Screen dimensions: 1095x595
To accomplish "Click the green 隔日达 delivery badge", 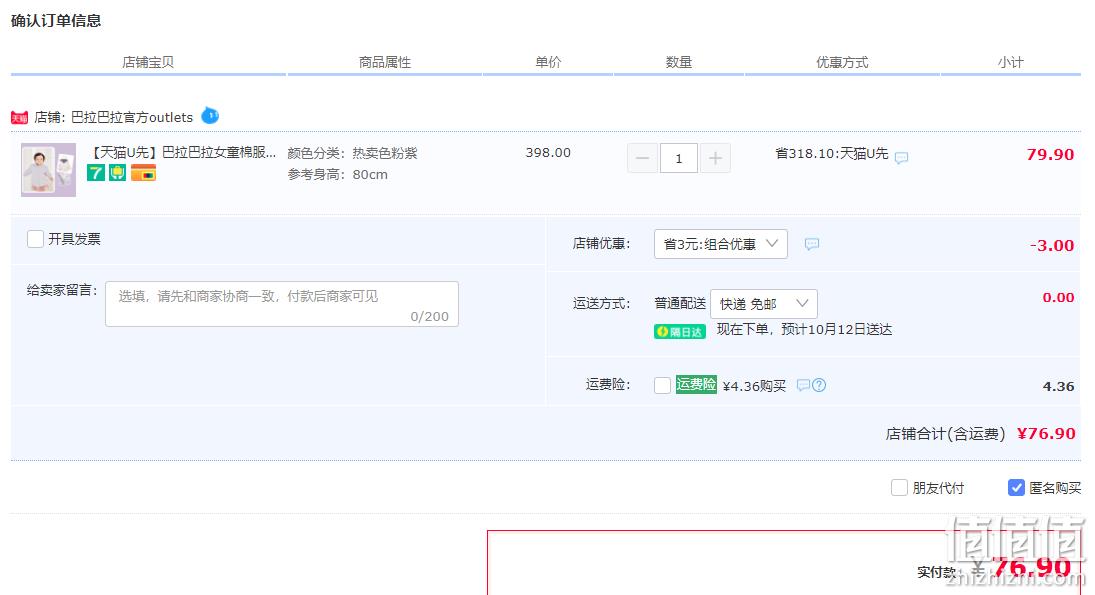I will [679, 332].
